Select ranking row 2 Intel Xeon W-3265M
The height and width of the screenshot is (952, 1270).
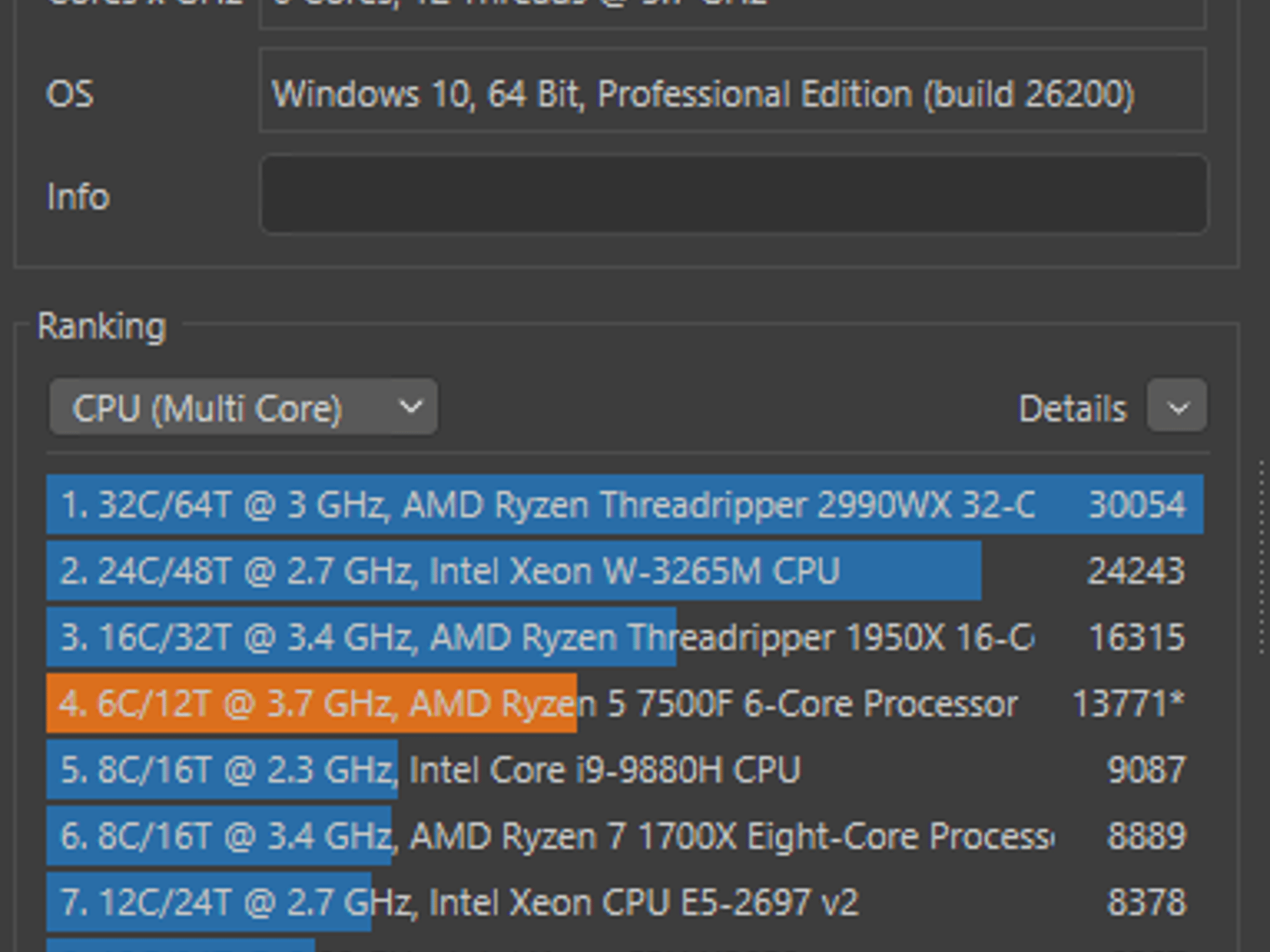click(x=625, y=570)
